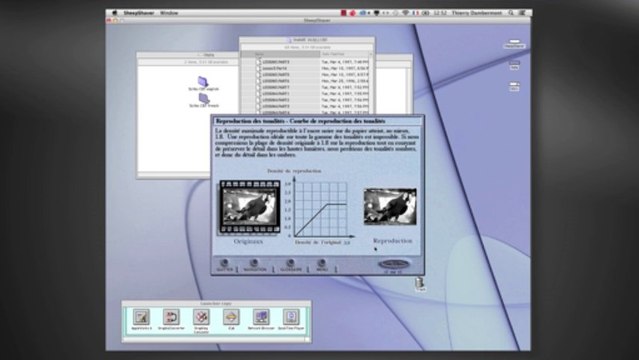Select the lower folder in the left Finder window
The width and height of the screenshot is (639, 360).
pyautogui.click(x=204, y=98)
